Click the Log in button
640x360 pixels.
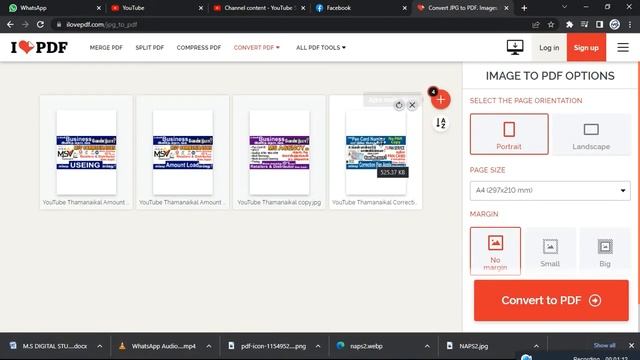(x=549, y=48)
